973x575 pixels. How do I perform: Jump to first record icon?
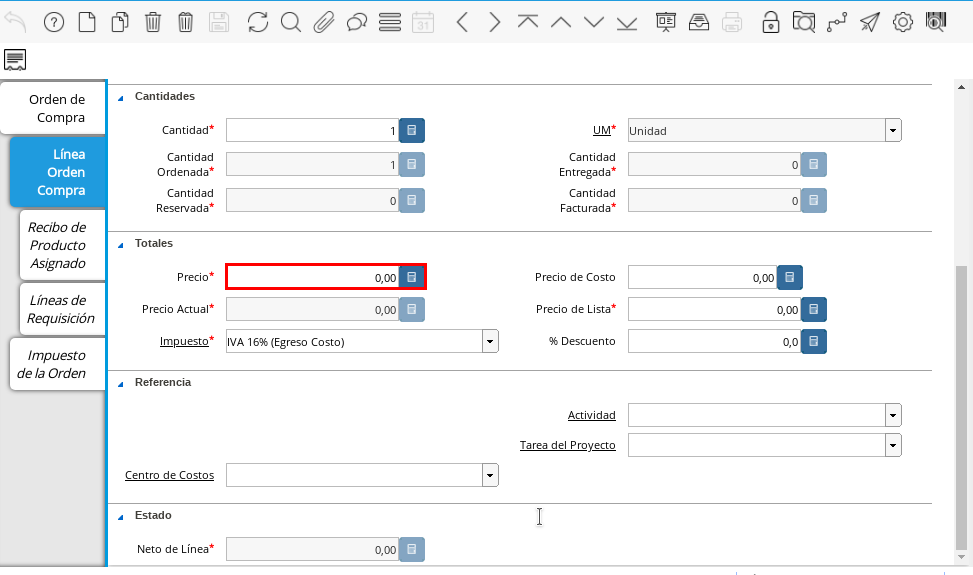(527, 23)
